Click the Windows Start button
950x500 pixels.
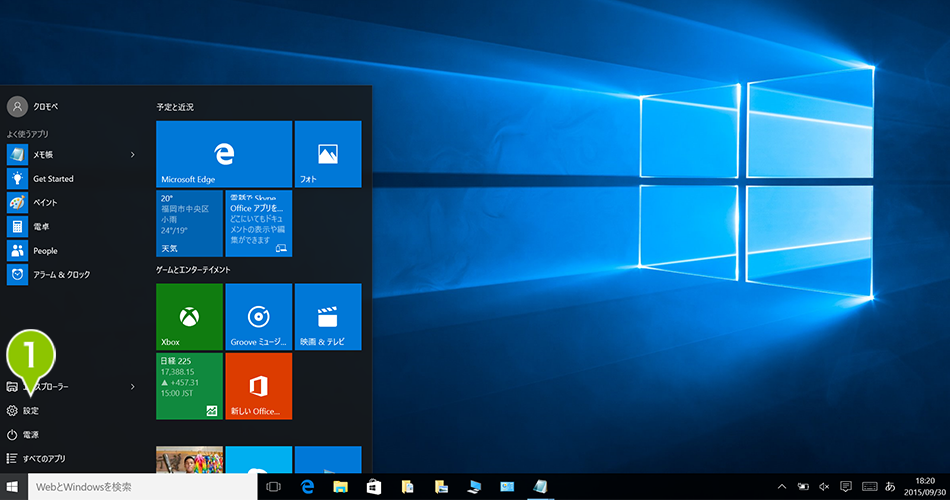point(13,487)
